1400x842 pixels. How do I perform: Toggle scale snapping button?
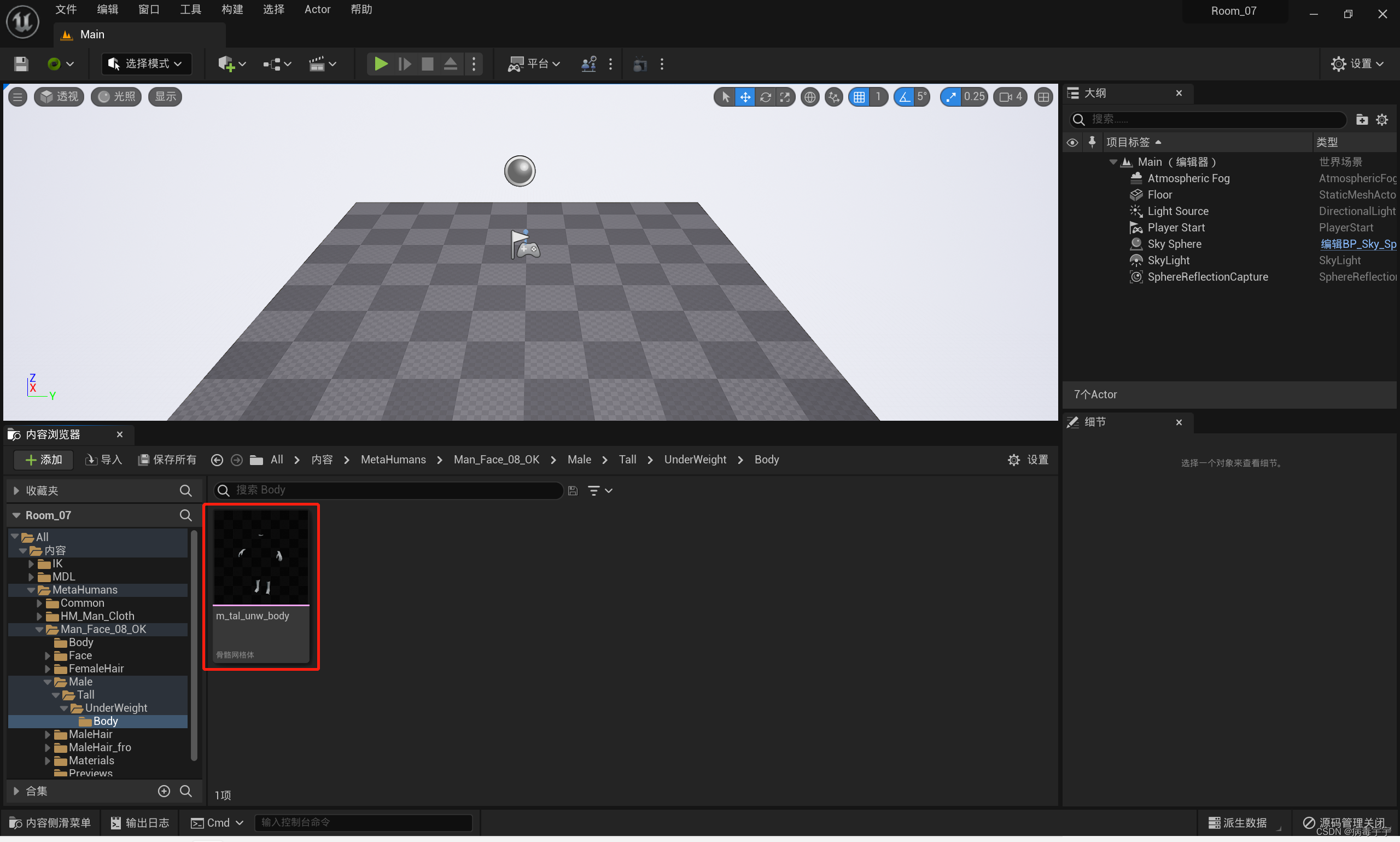951,97
